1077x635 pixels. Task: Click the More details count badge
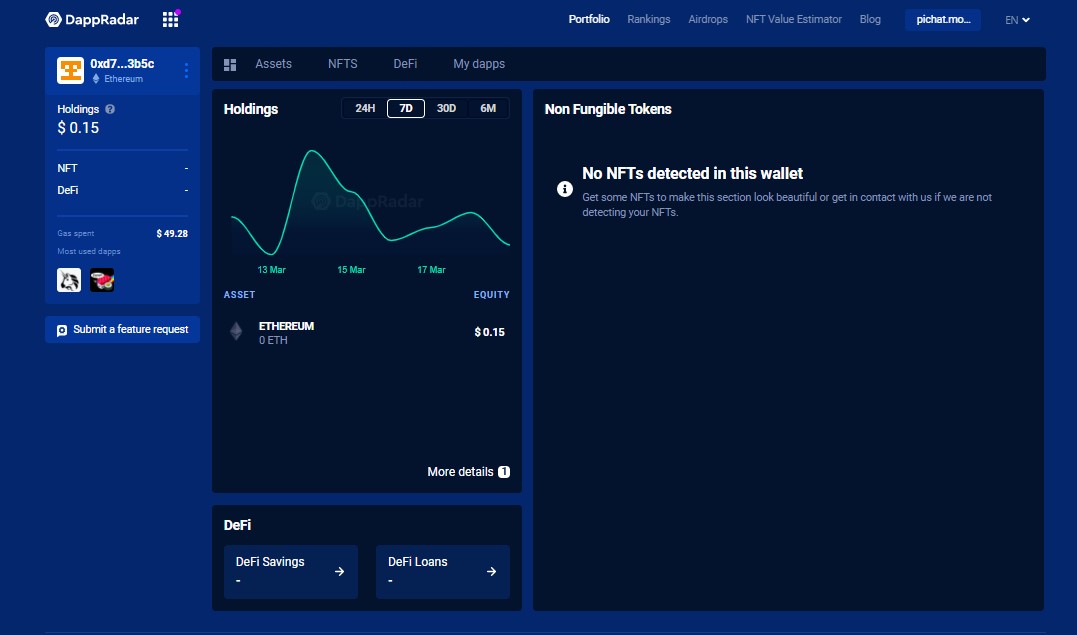click(503, 472)
